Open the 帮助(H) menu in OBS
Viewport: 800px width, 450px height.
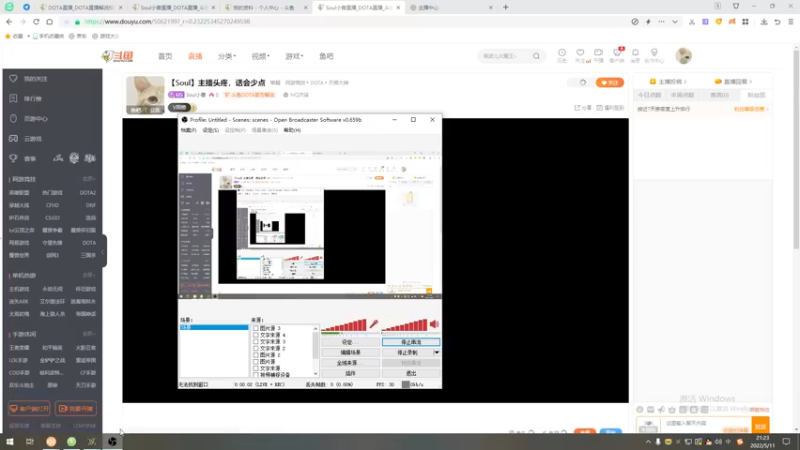[292, 130]
